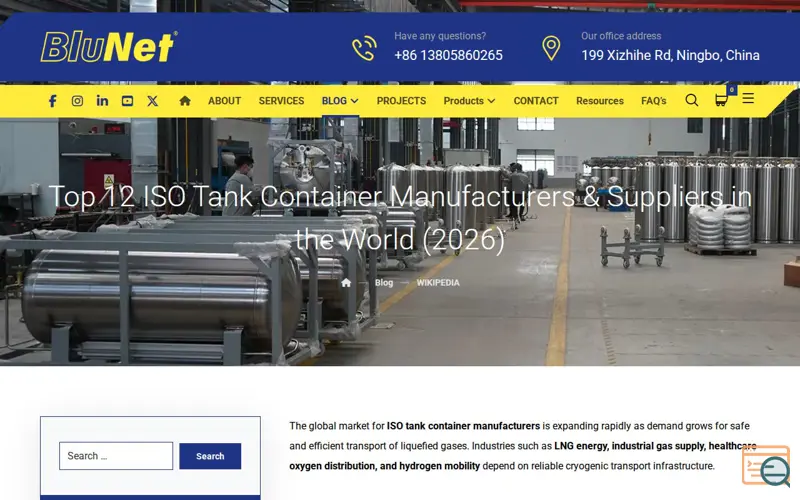Open the shopping cart icon
The height and width of the screenshot is (500, 800).
721,100
